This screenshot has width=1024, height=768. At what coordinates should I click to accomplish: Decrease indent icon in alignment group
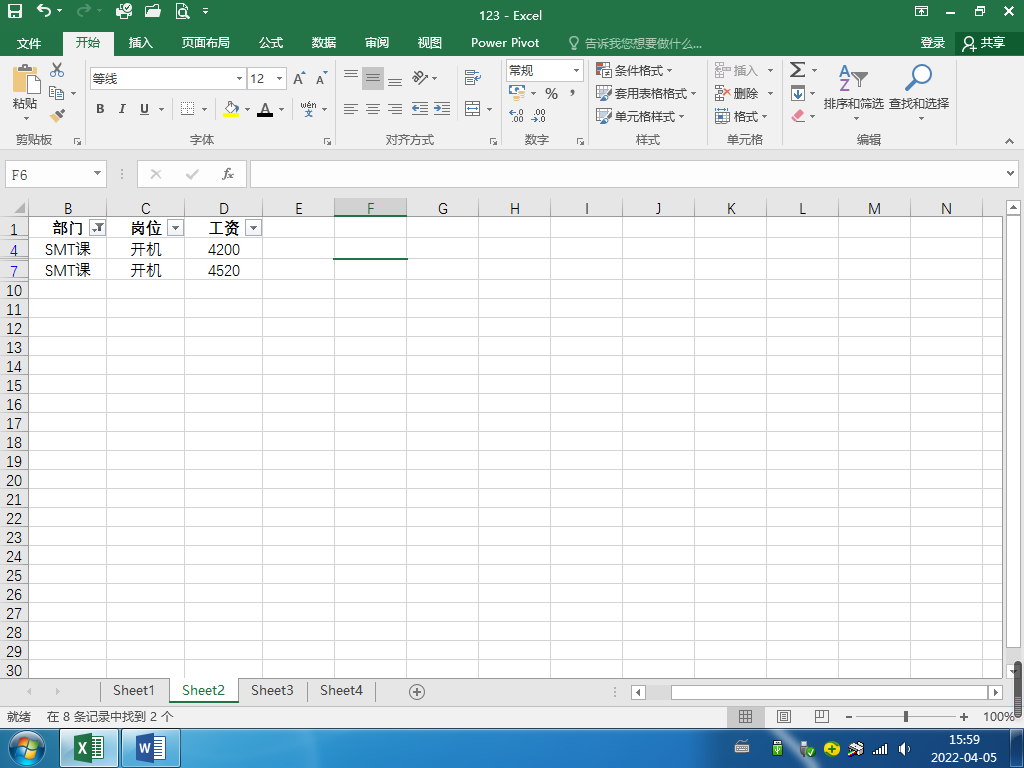pos(420,108)
